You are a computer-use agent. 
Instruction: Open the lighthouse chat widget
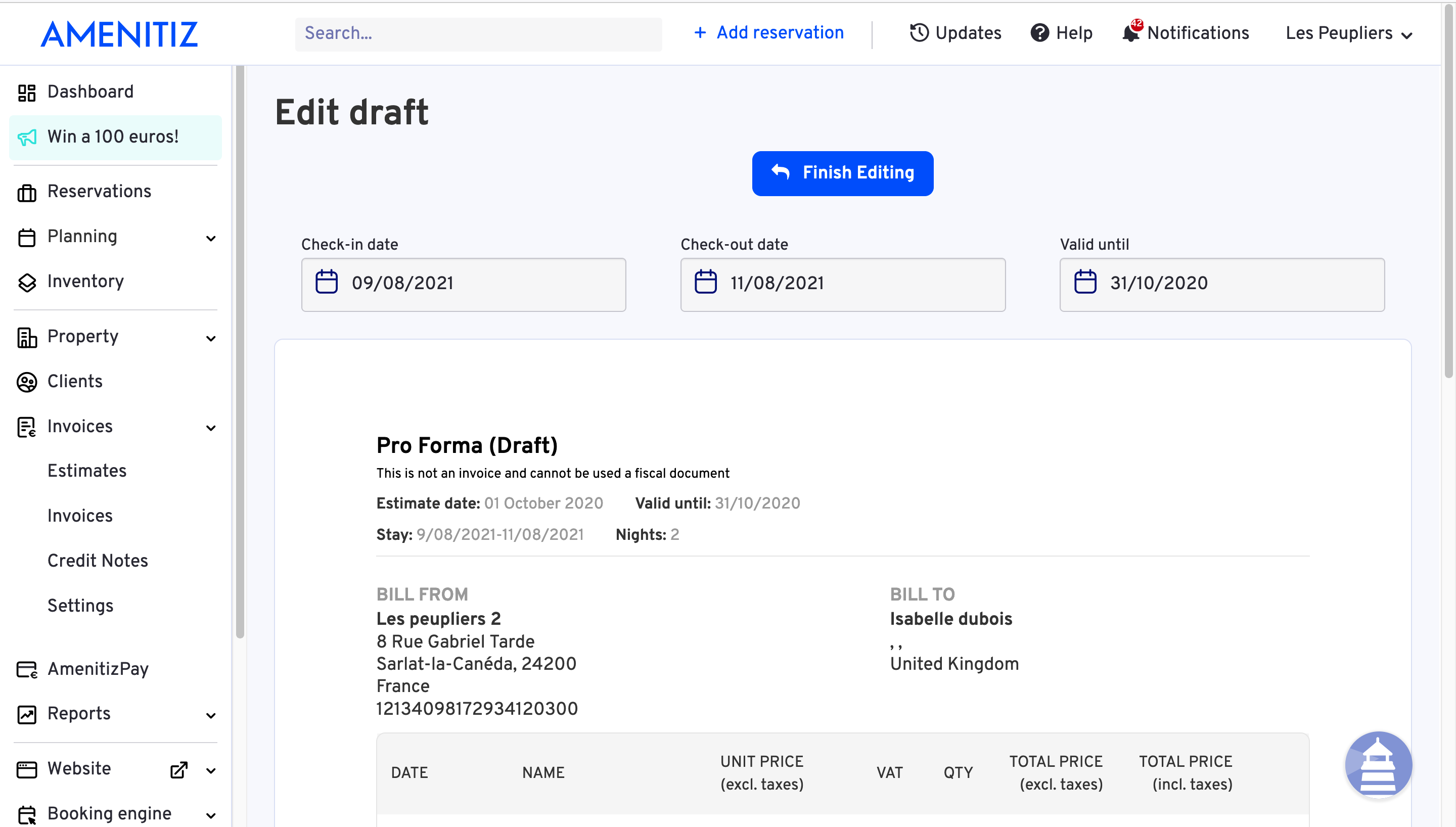(1378, 764)
